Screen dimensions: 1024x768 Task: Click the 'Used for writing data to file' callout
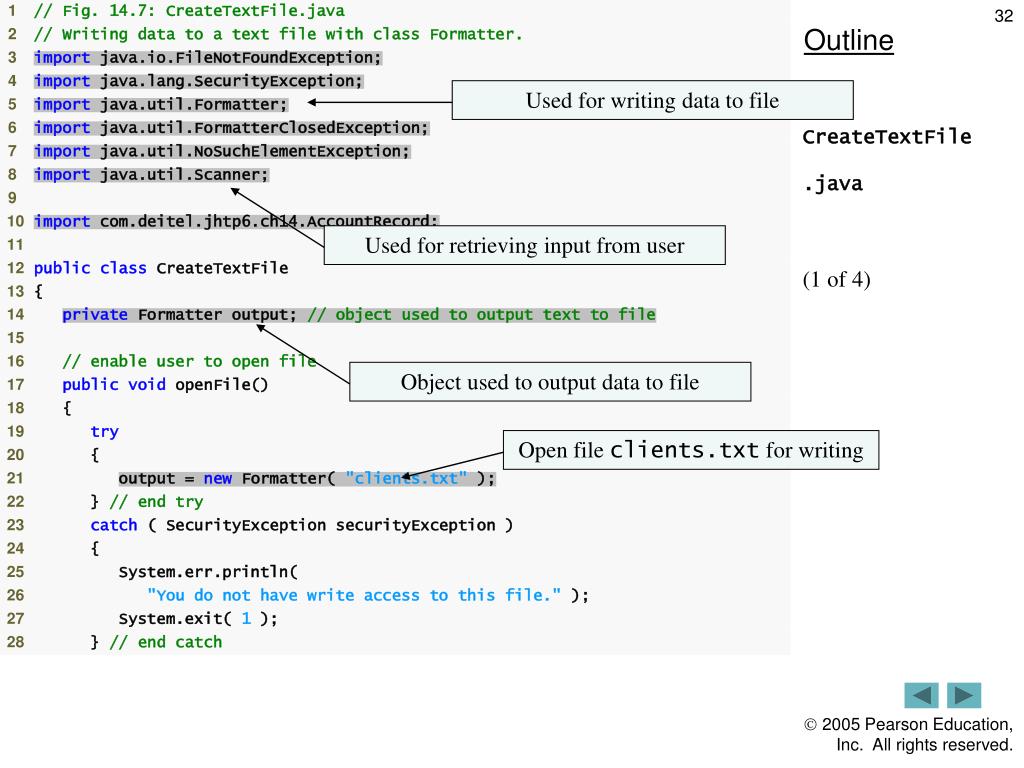(652, 100)
